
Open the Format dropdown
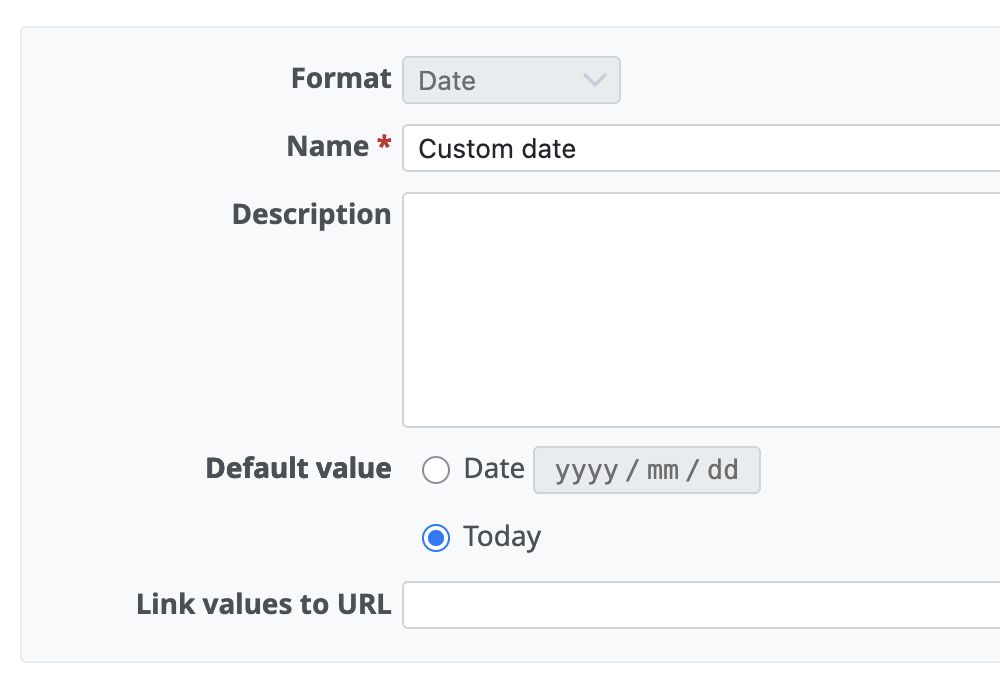[x=511, y=80]
